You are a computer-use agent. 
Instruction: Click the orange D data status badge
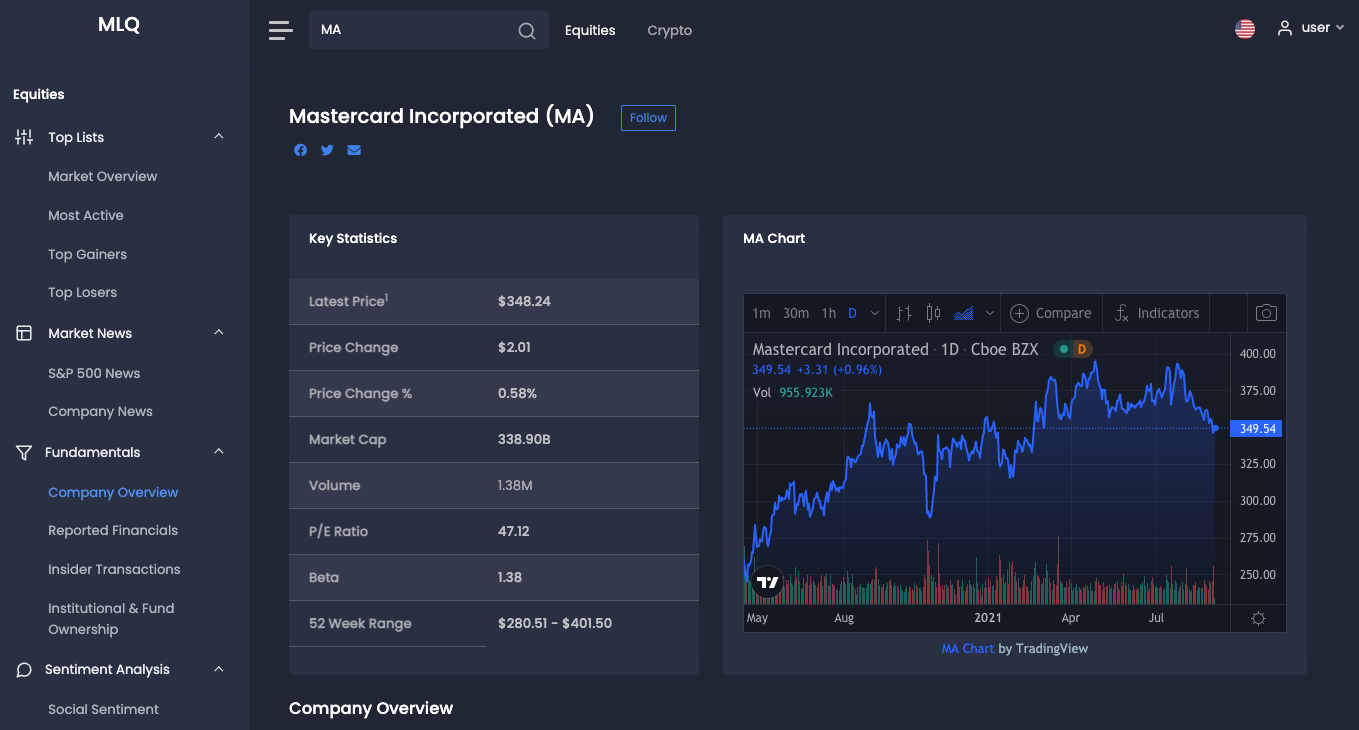pyautogui.click(x=1081, y=349)
